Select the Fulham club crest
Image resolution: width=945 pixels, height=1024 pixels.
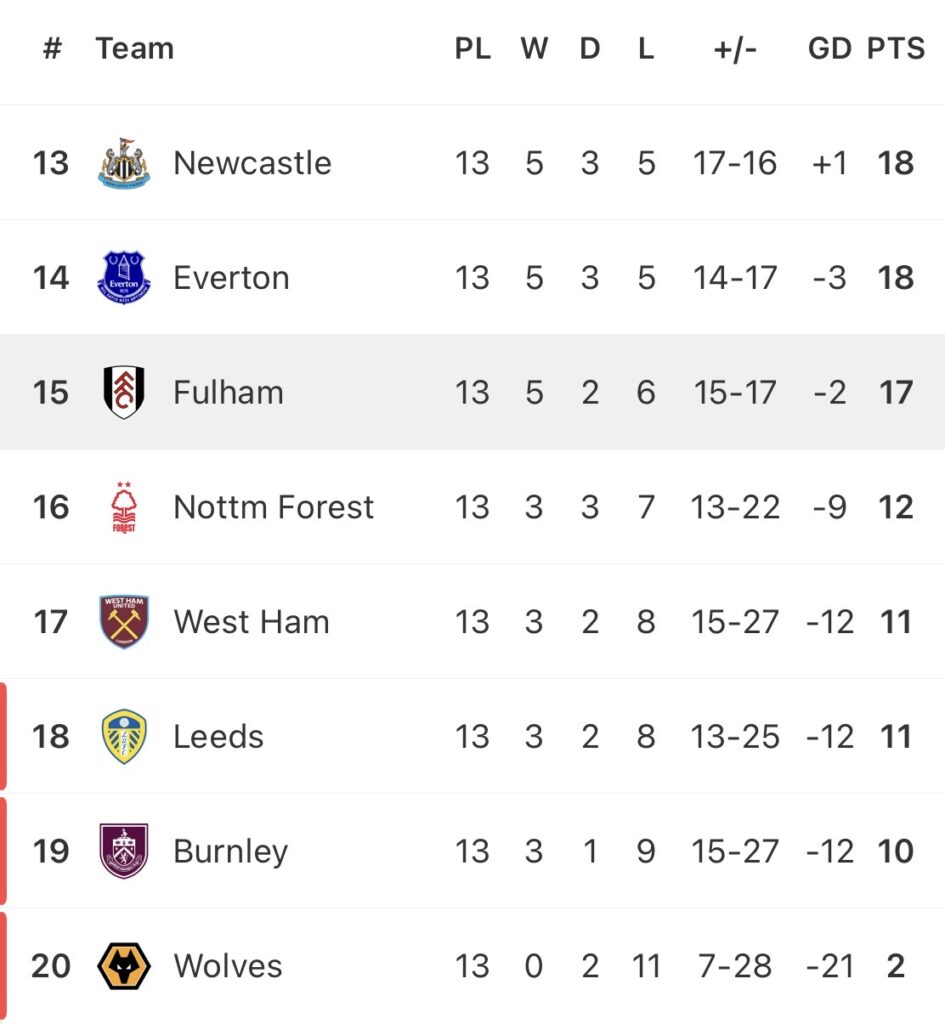tap(124, 392)
